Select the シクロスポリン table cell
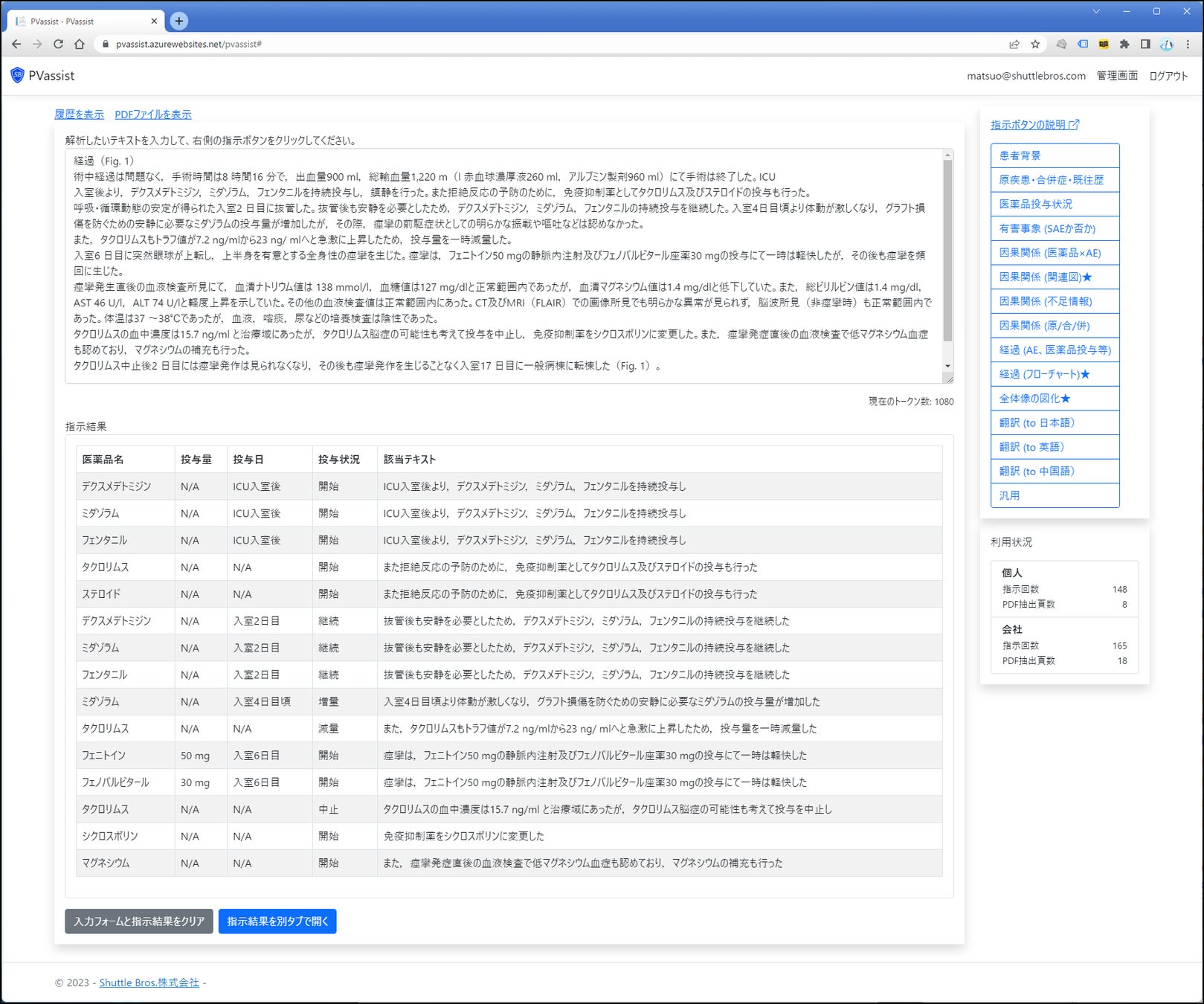This screenshot has width=1204, height=1004. [x=126, y=836]
